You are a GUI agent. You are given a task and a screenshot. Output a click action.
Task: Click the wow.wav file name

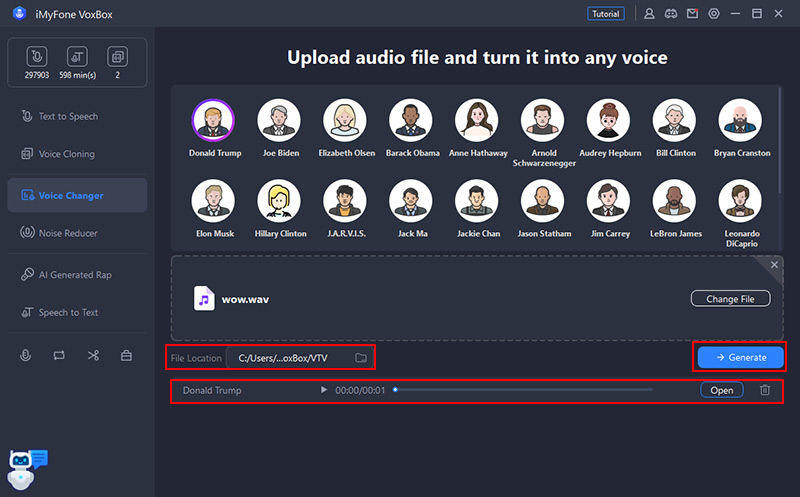(x=245, y=300)
